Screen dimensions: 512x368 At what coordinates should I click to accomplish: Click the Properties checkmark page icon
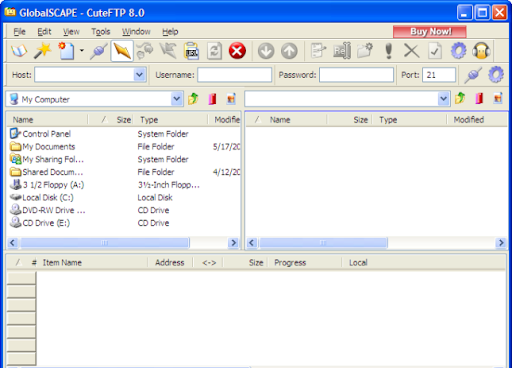point(435,51)
